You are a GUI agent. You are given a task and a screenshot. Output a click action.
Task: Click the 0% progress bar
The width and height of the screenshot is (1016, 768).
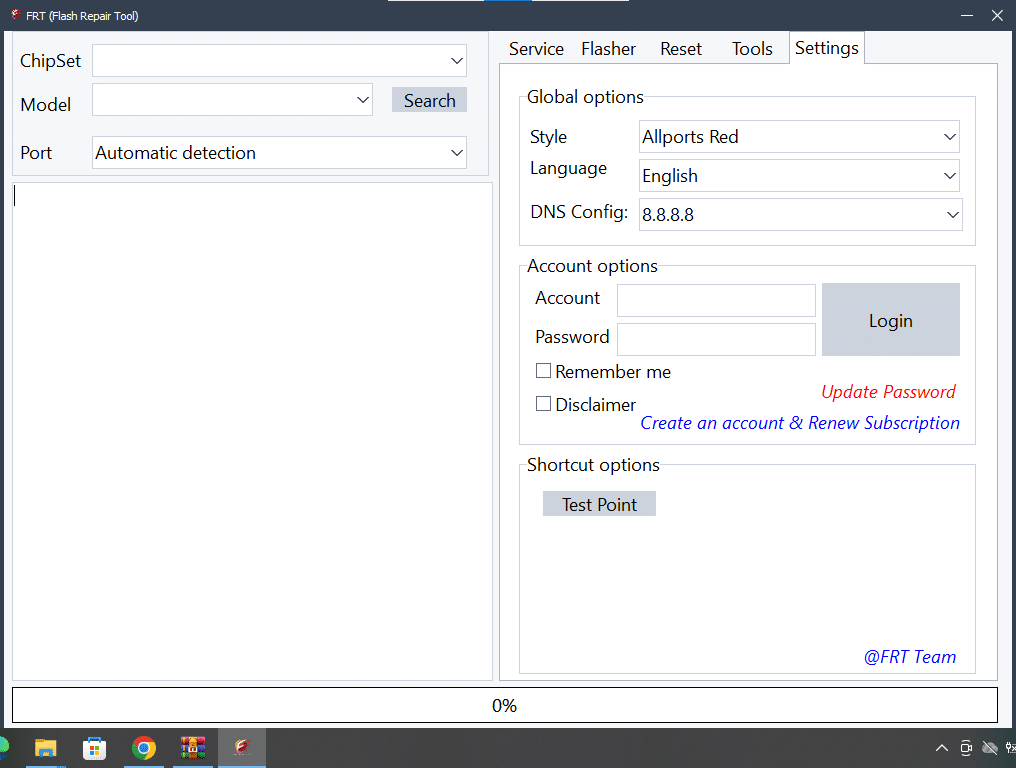(x=504, y=706)
